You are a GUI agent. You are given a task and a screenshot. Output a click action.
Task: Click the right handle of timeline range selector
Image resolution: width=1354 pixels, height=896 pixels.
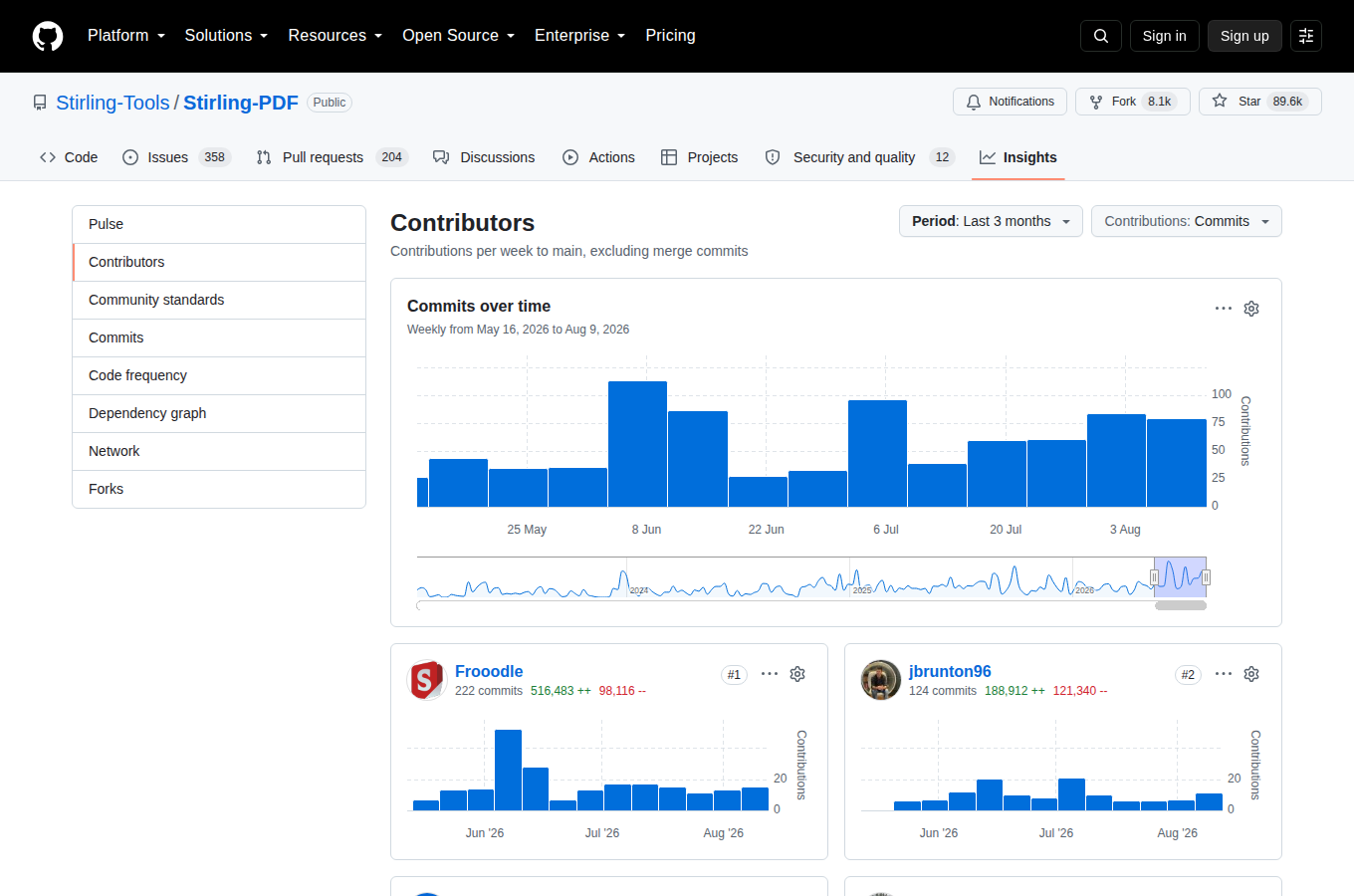click(x=1206, y=577)
